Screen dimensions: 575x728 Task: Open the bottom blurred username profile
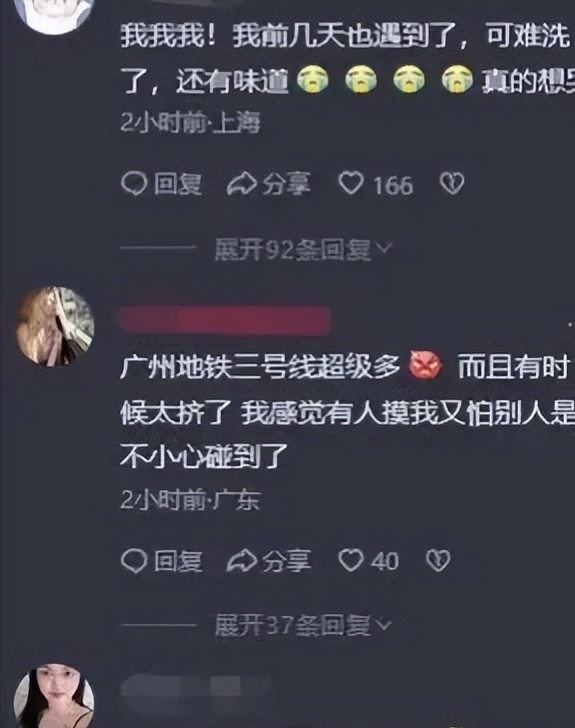[195, 686]
